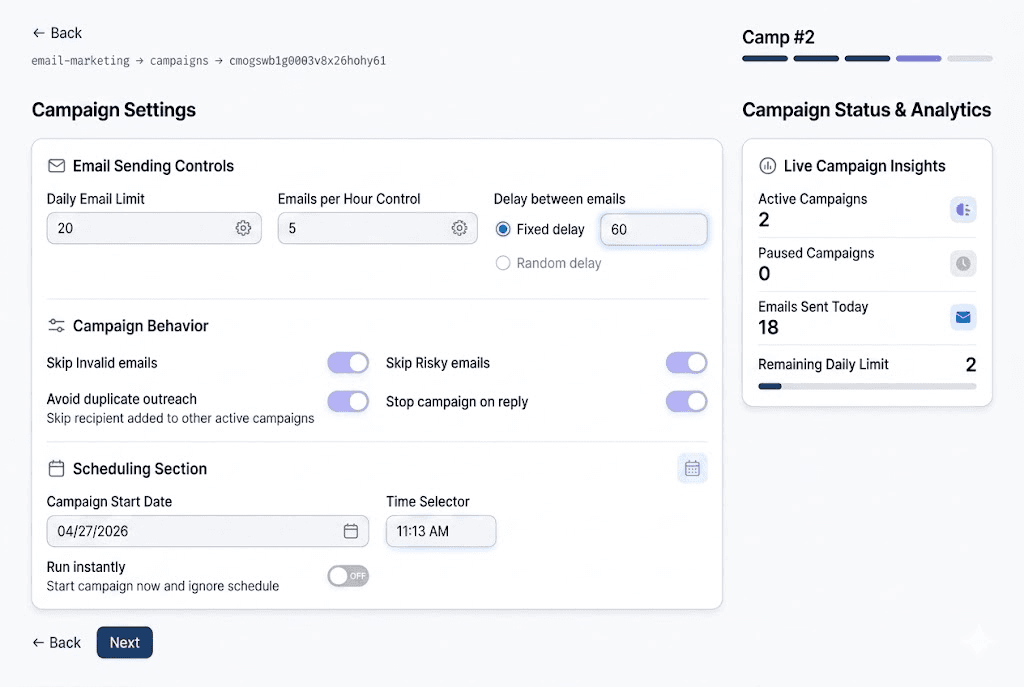Image resolution: width=1024 pixels, height=687 pixels.
Task: Click the Next button
Action: pos(125,643)
